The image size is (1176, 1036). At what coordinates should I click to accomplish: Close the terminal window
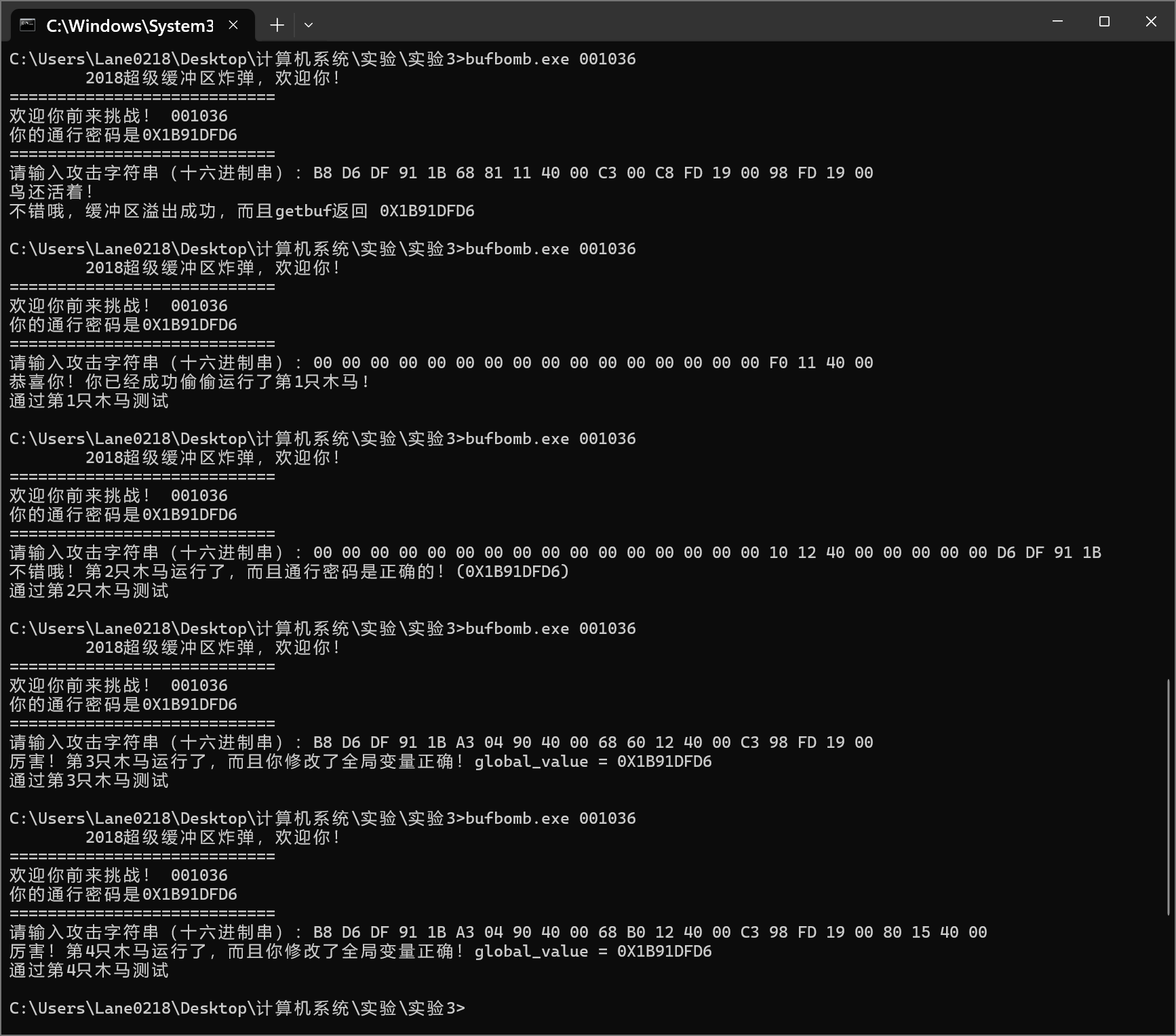1151,22
